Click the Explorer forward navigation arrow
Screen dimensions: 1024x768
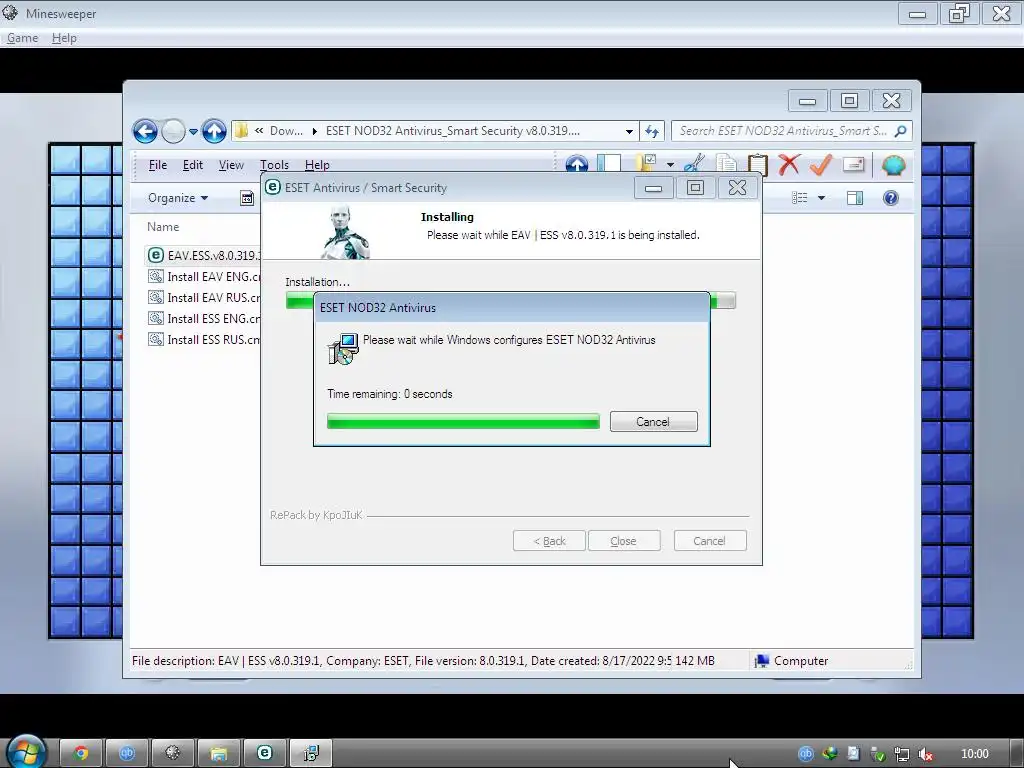[173, 131]
